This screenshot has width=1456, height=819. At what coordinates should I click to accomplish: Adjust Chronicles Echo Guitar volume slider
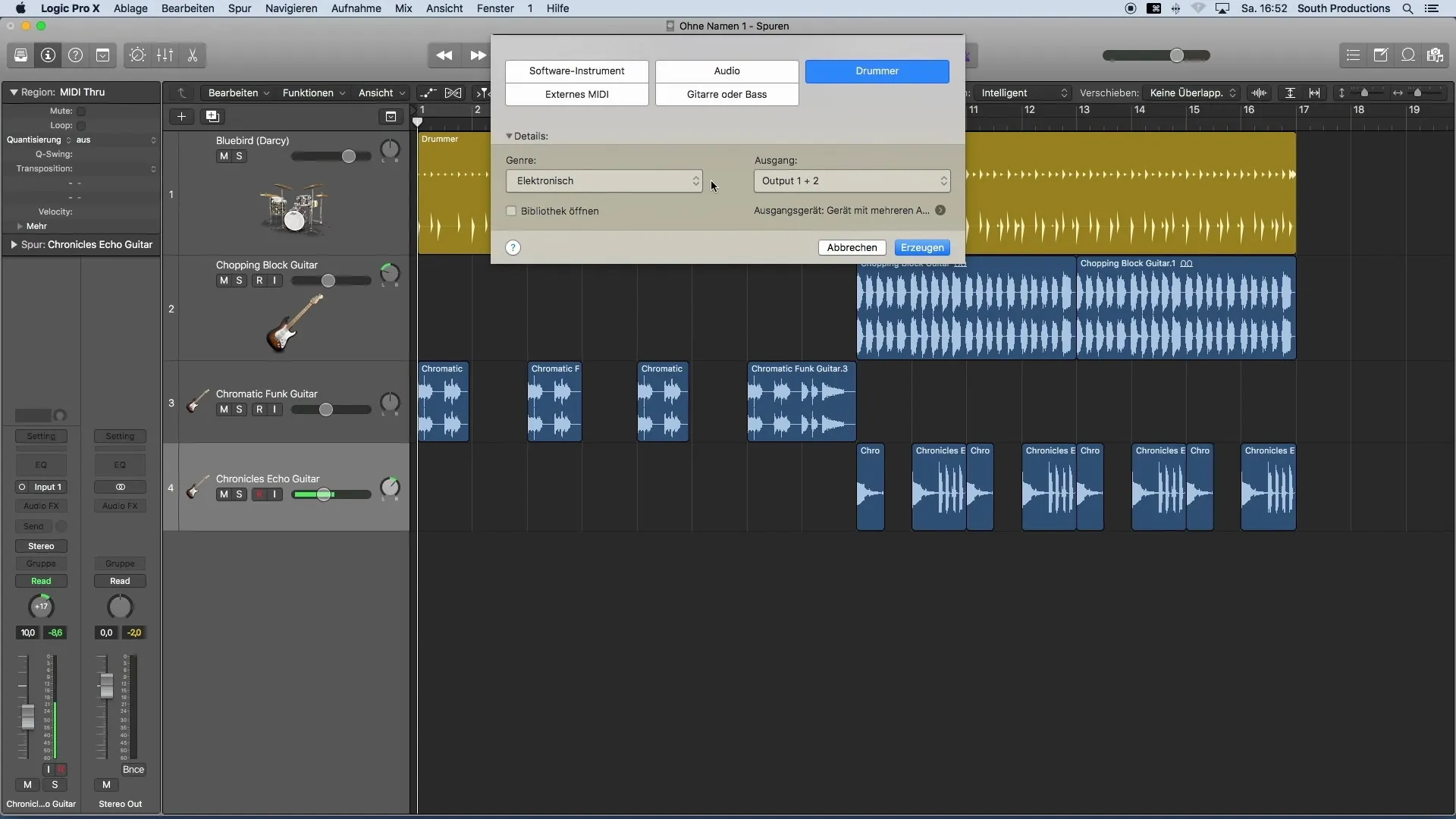click(x=324, y=494)
